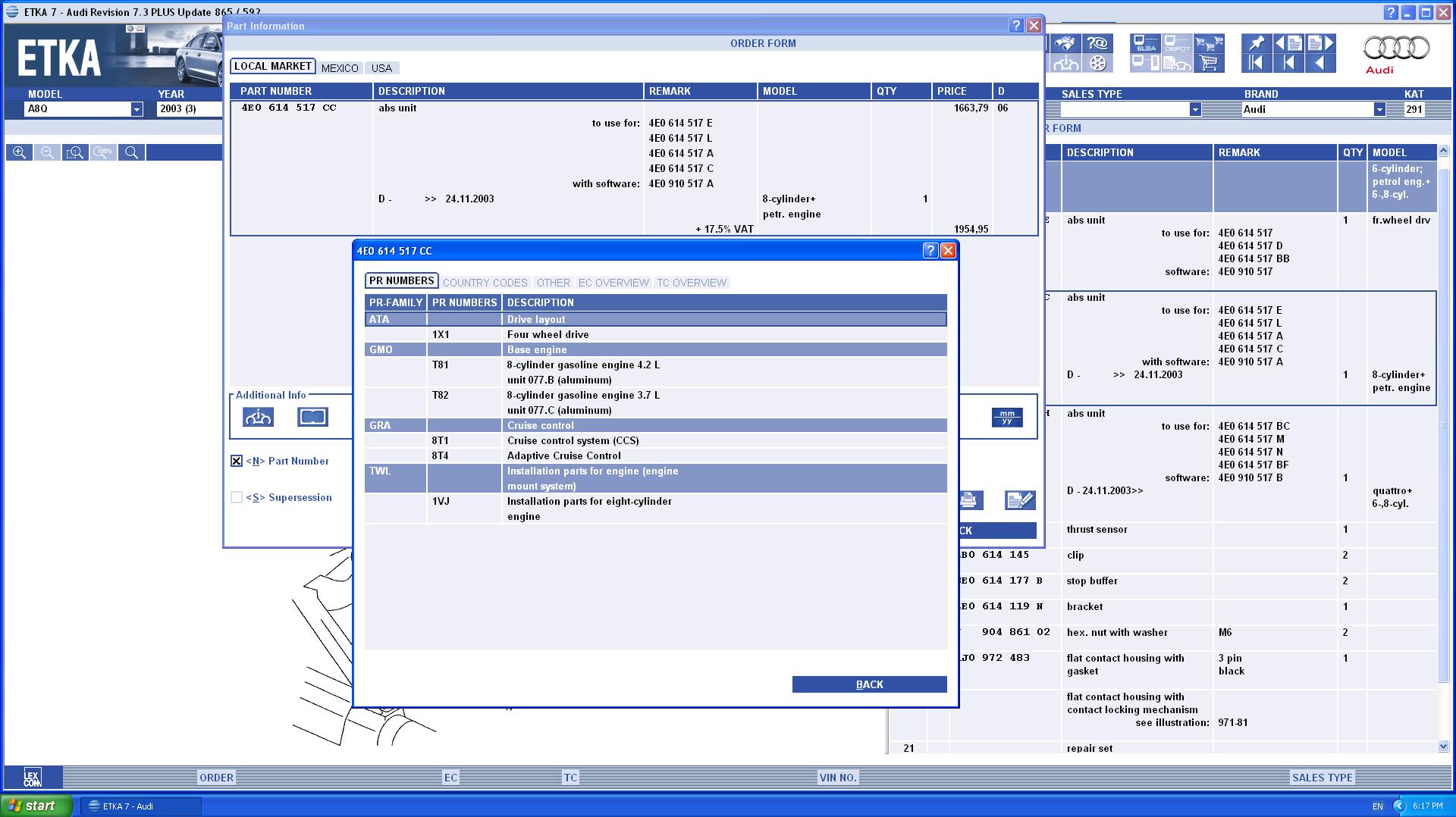Click the mm/yy date icon

pos(1007,418)
